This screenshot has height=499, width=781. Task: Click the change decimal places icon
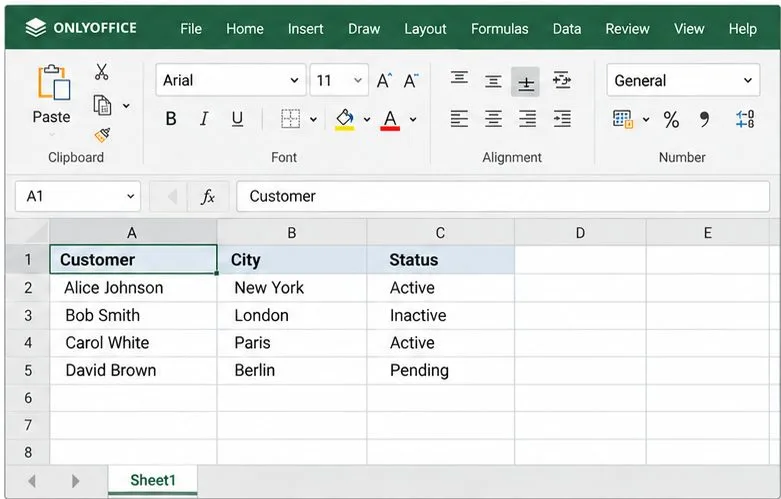pos(745,119)
